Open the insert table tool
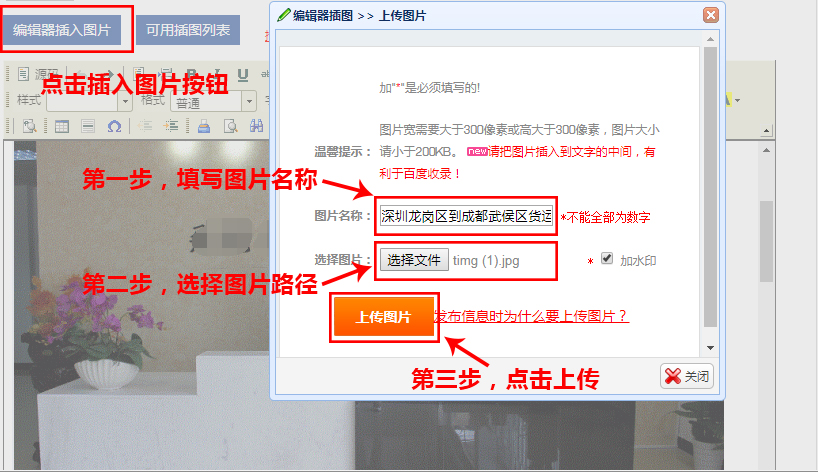The height and width of the screenshot is (472, 818). point(62,126)
